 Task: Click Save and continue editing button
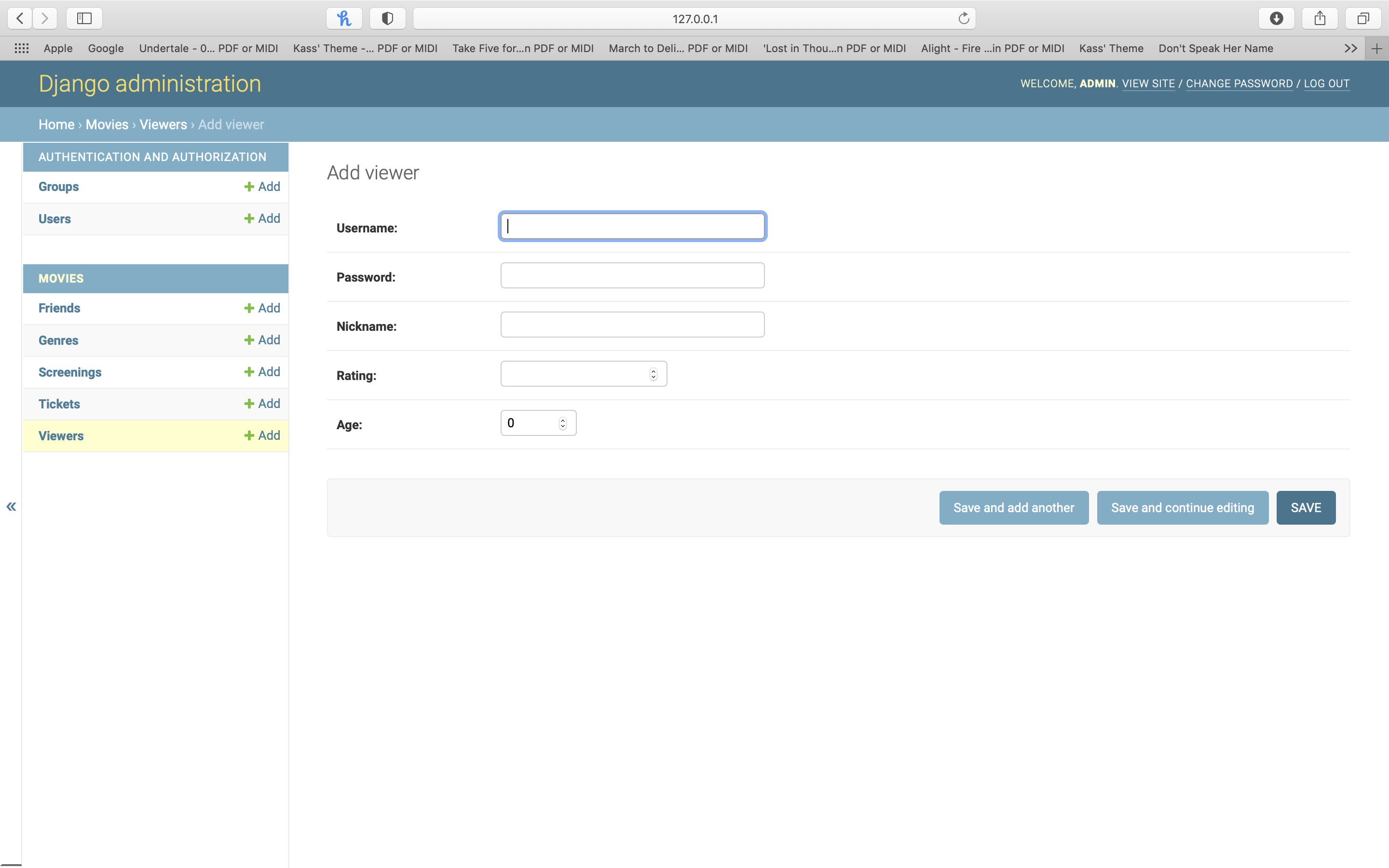[1183, 507]
